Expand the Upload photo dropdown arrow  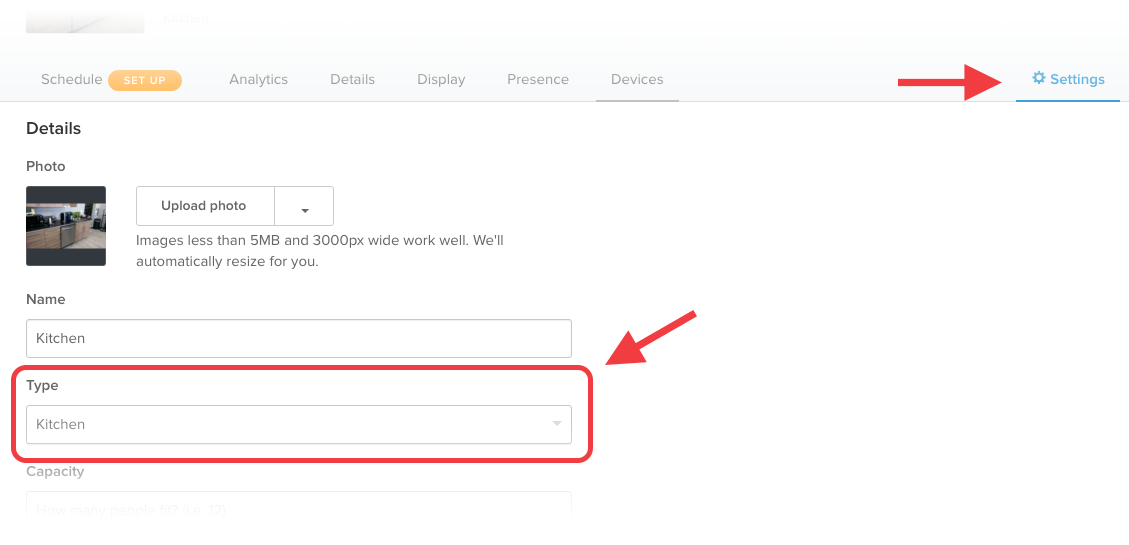[x=305, y=207]
